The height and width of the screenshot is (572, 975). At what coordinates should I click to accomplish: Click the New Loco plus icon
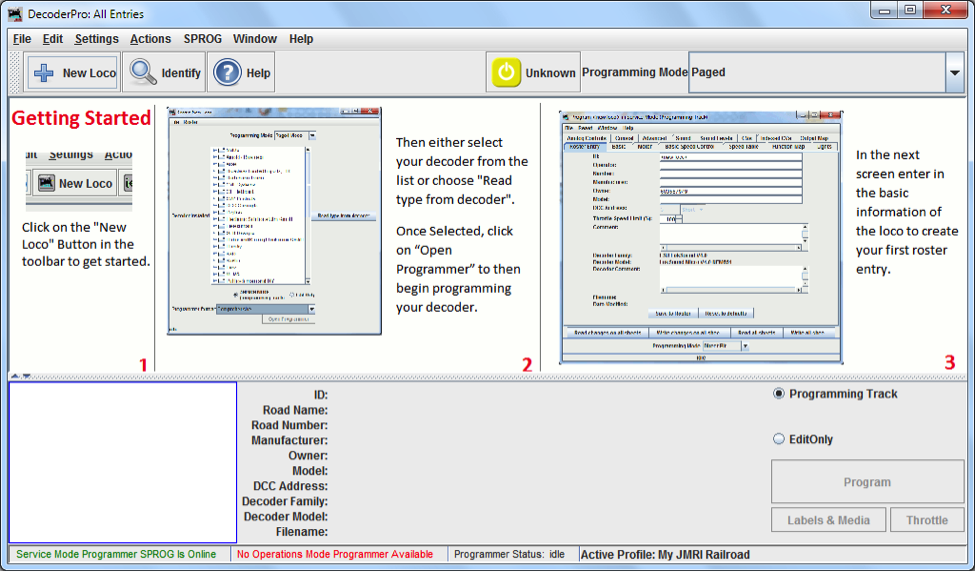point(44,73)
